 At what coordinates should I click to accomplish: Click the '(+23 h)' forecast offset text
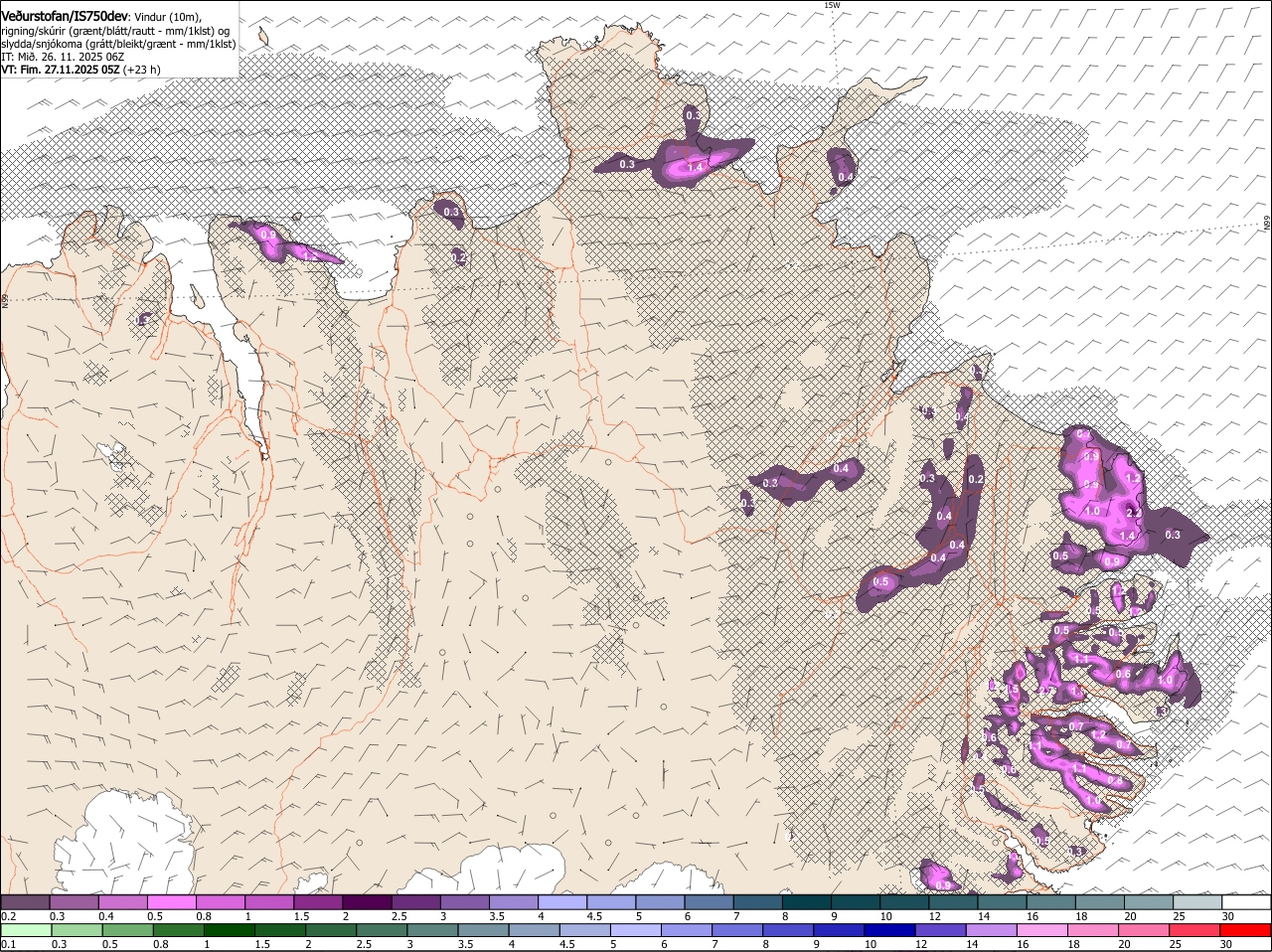point(142,70)
